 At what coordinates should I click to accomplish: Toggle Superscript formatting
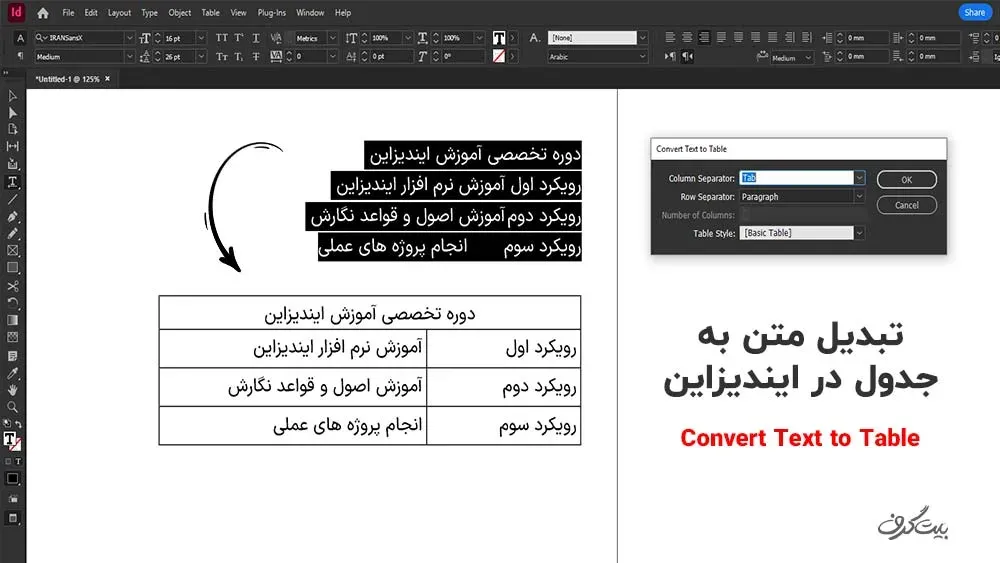click(239, 38)
